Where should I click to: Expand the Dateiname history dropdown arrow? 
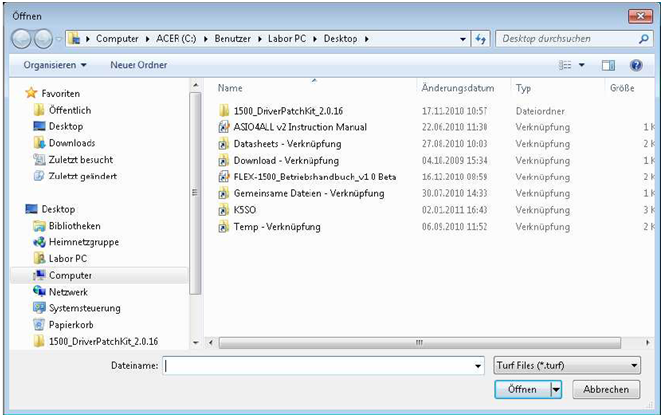point(477,366)
